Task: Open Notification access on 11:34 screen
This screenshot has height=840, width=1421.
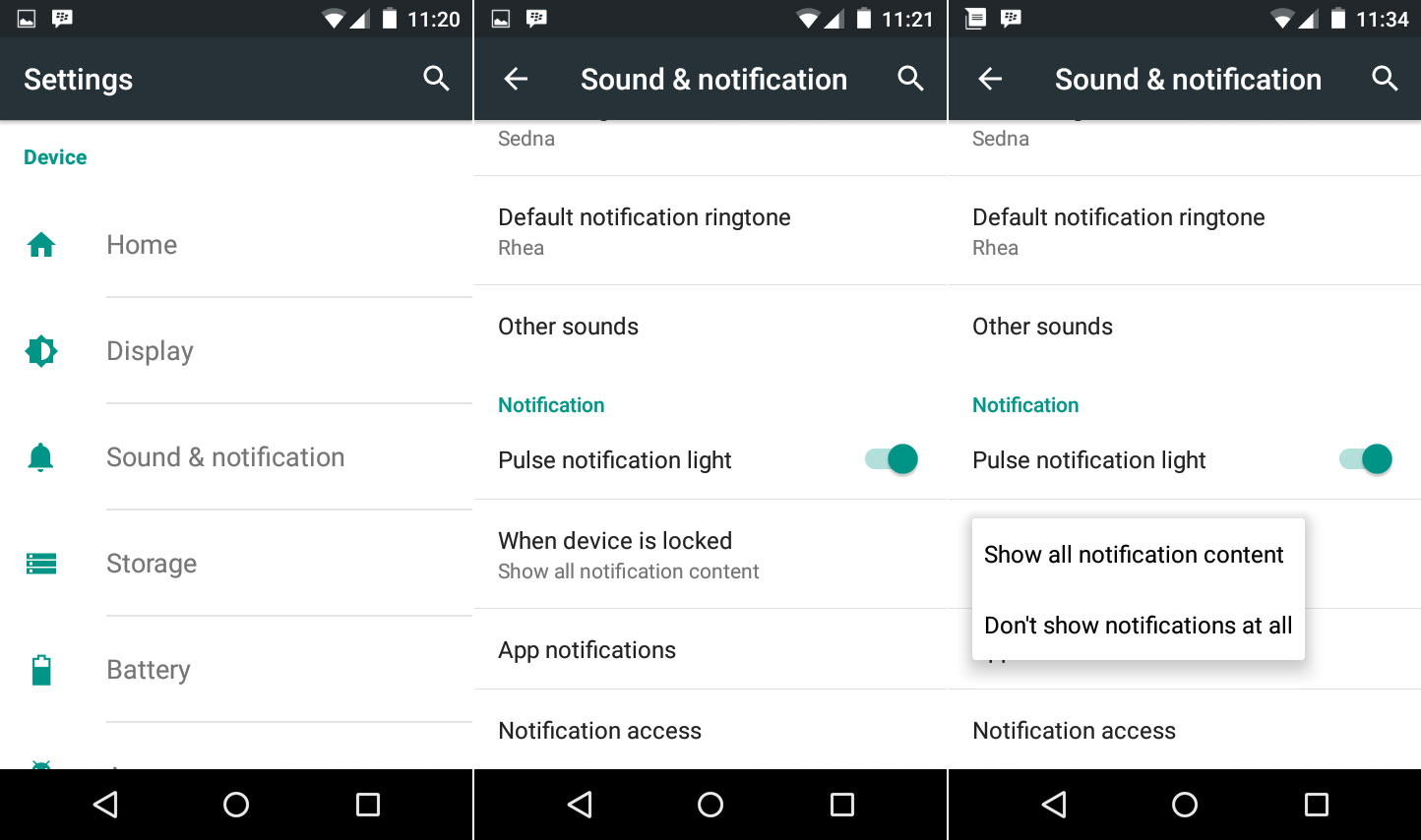Action: click(x=1184, y=731)
